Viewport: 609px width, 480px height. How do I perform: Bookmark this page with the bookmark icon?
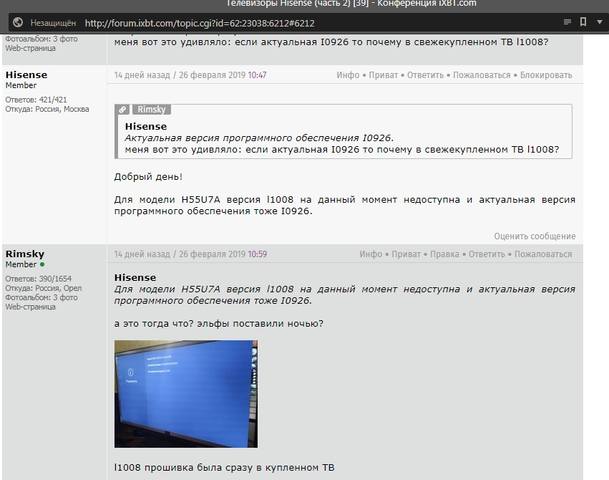[583, 22]
